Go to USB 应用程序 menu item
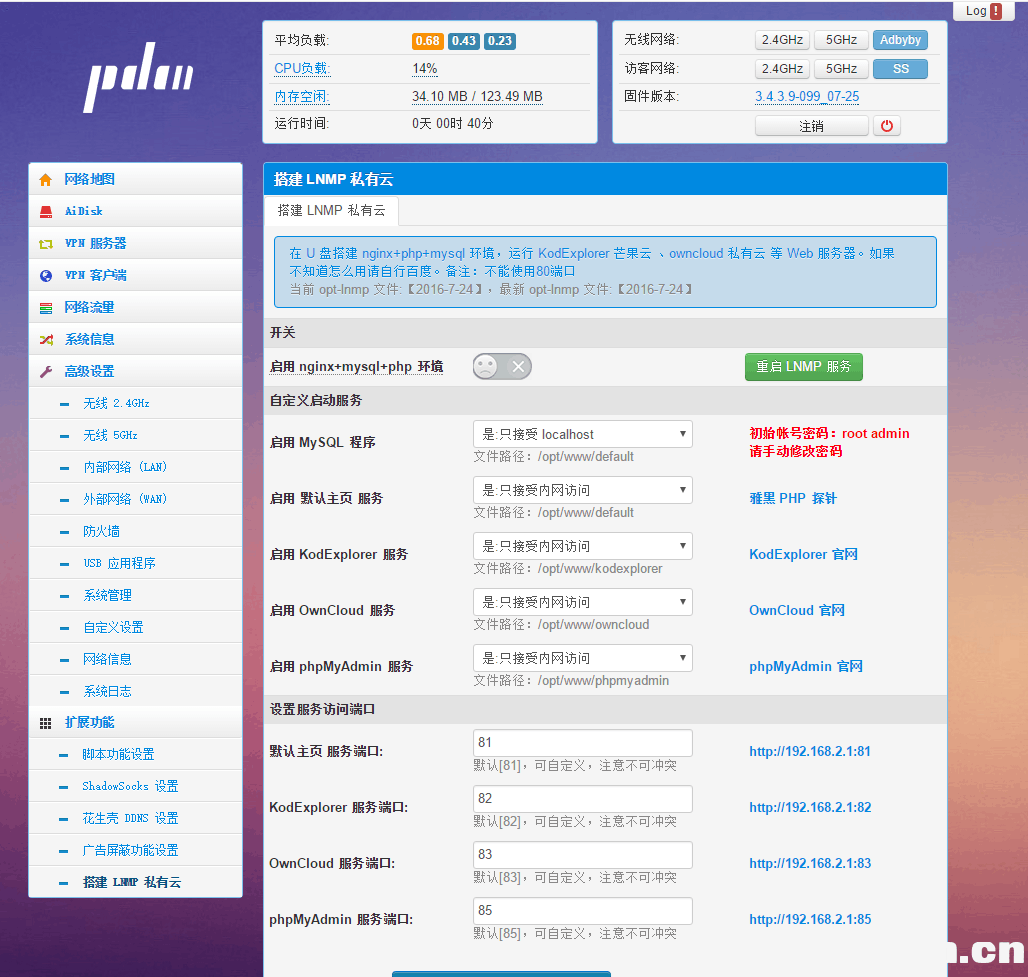 pyautogui.click(x=136, y=563)
